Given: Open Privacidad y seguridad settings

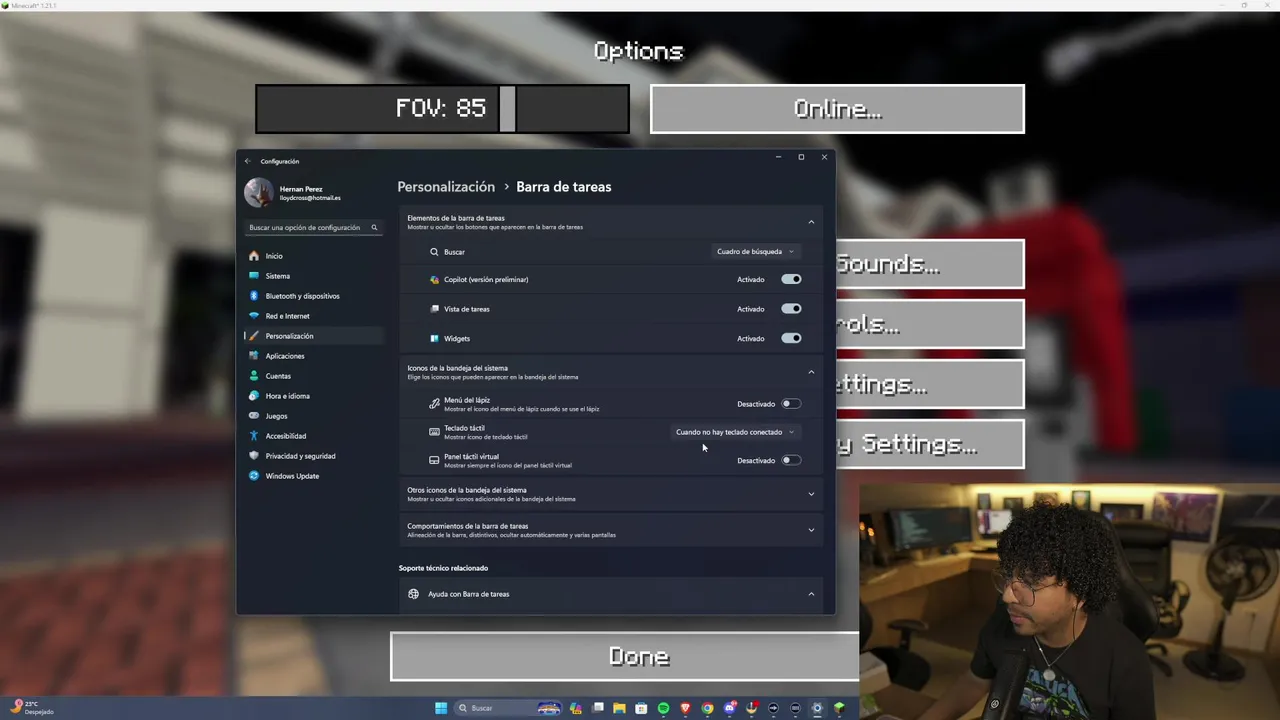Looking at the screenshot, I should coord(313,456).
